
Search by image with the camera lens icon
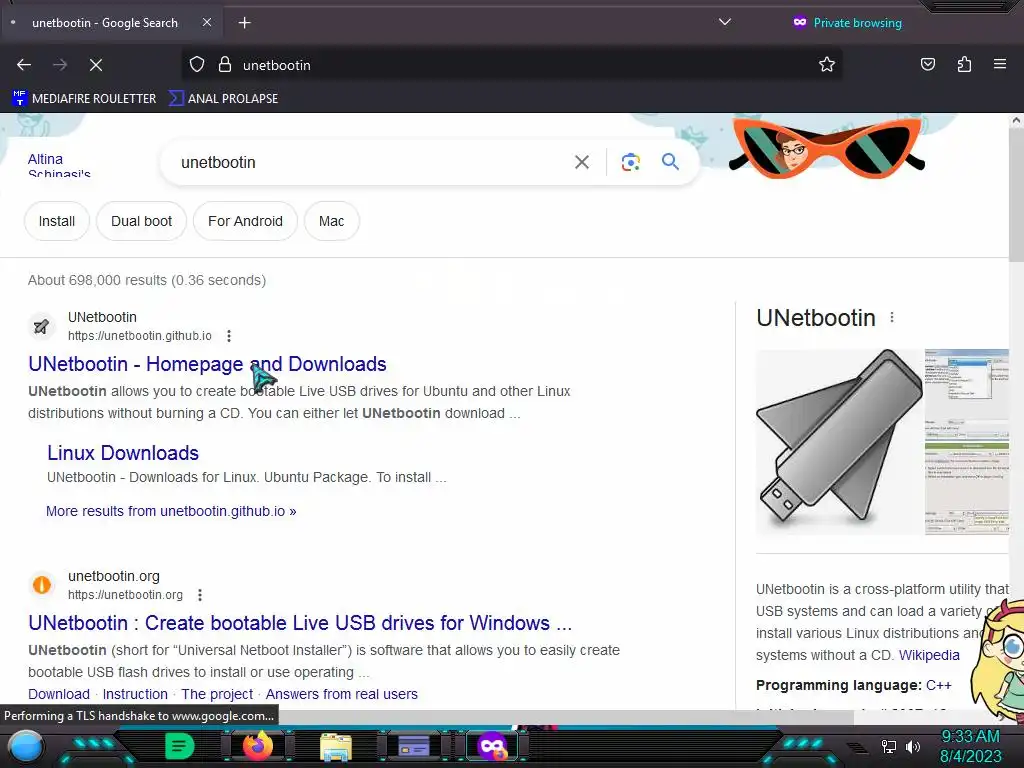coord(630,162)
